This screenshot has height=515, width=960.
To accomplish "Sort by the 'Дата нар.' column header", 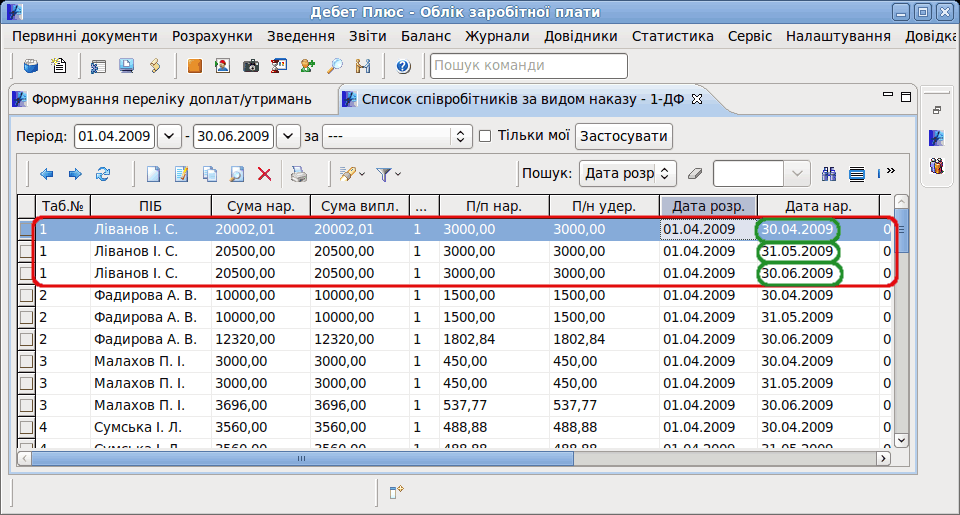I will point(818,206).
